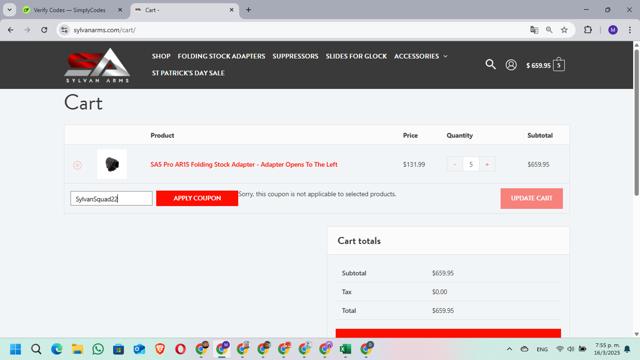
Task: Click the coupon code input field
Action: point(111,199)
